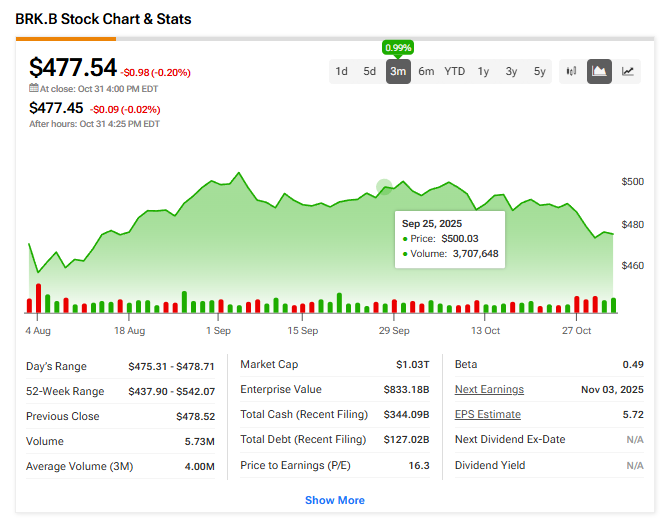
Task: Show the 1y price history
Action: [484, 71]
